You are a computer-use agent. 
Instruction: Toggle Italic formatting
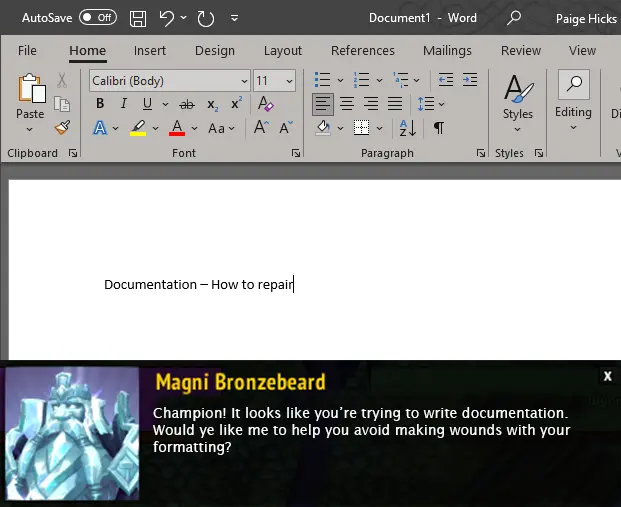(x=124, y=104)
